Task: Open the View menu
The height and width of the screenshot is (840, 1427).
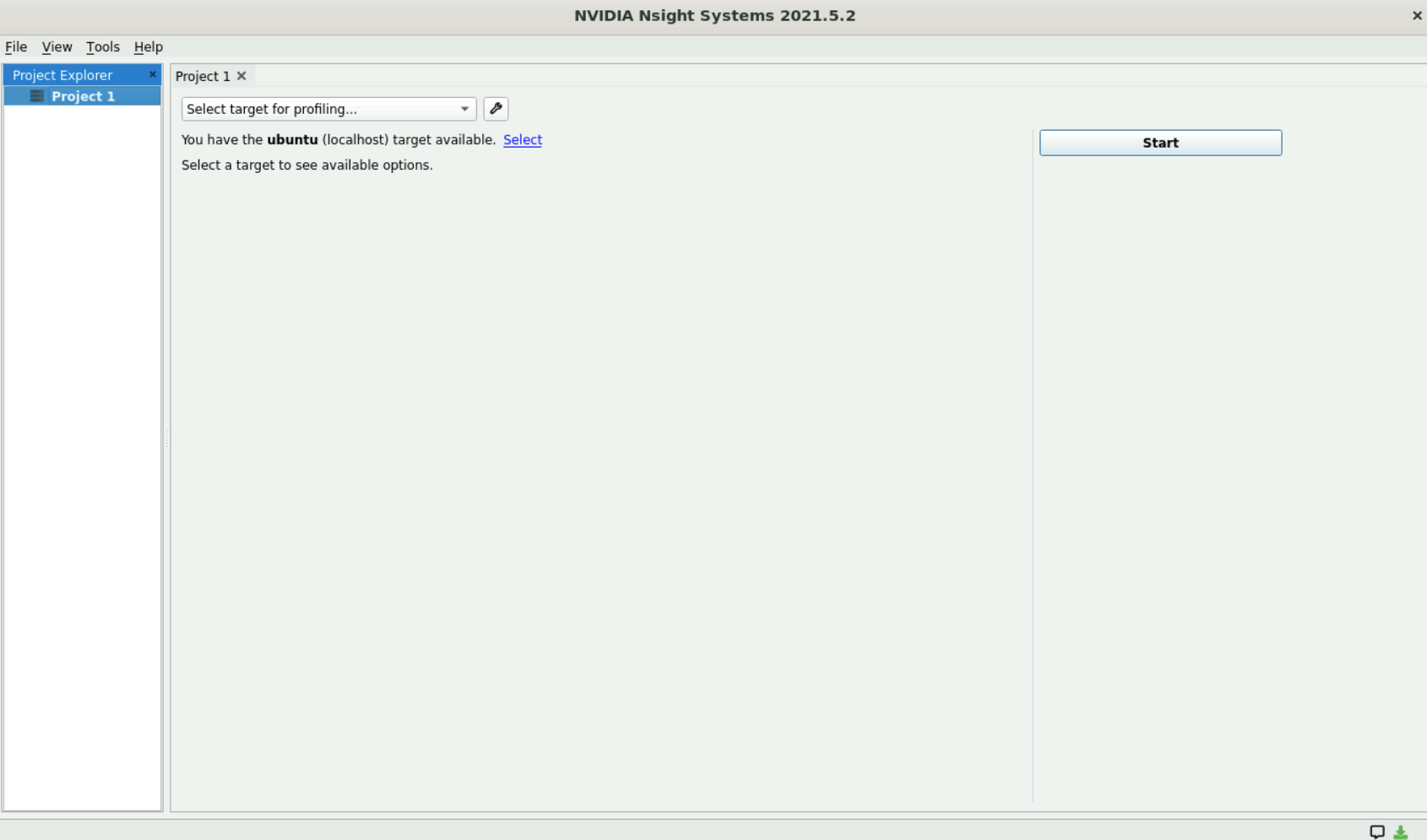Action: tap(57, 47)
